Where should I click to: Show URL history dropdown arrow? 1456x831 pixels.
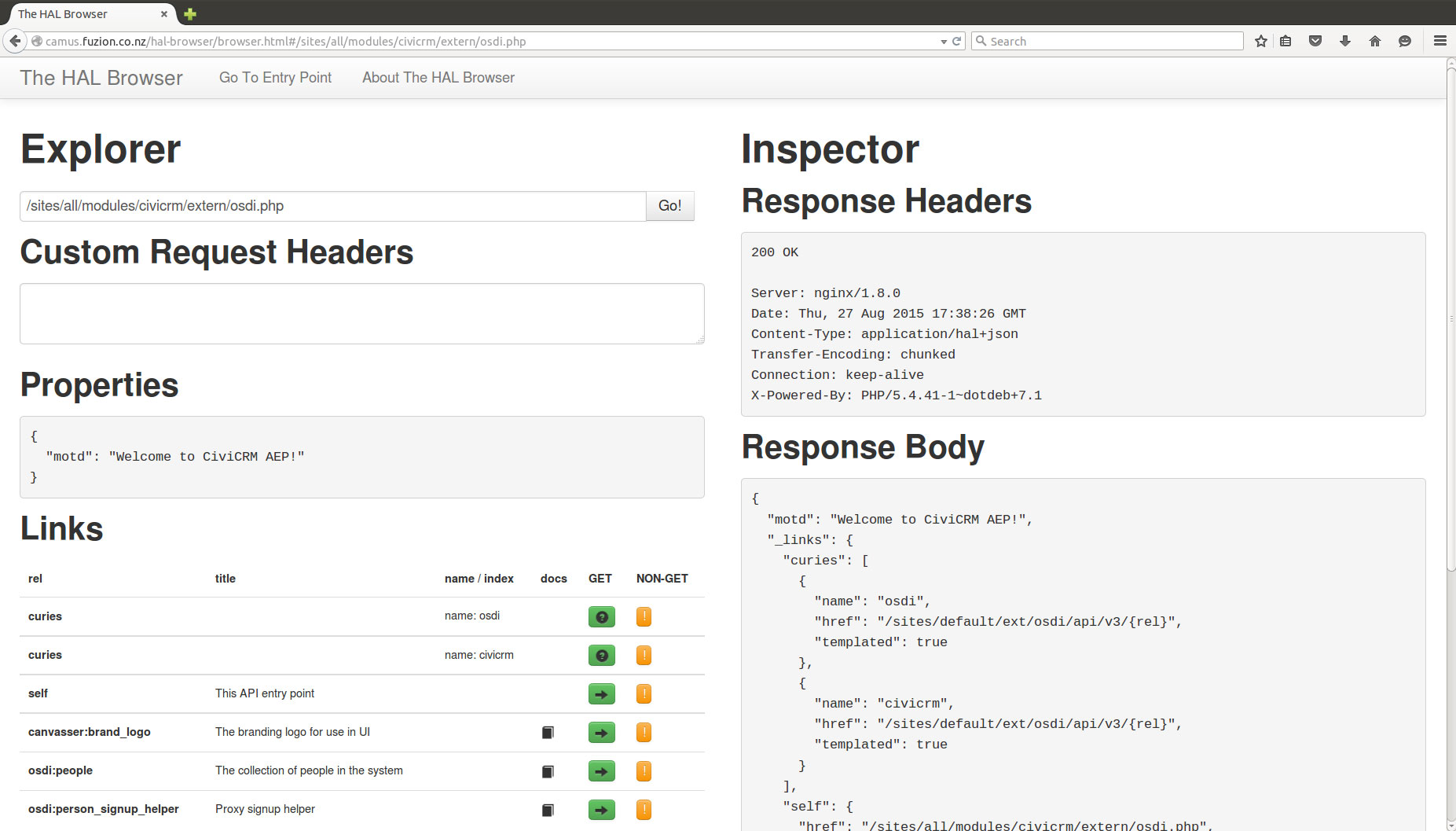pos(944,42)
